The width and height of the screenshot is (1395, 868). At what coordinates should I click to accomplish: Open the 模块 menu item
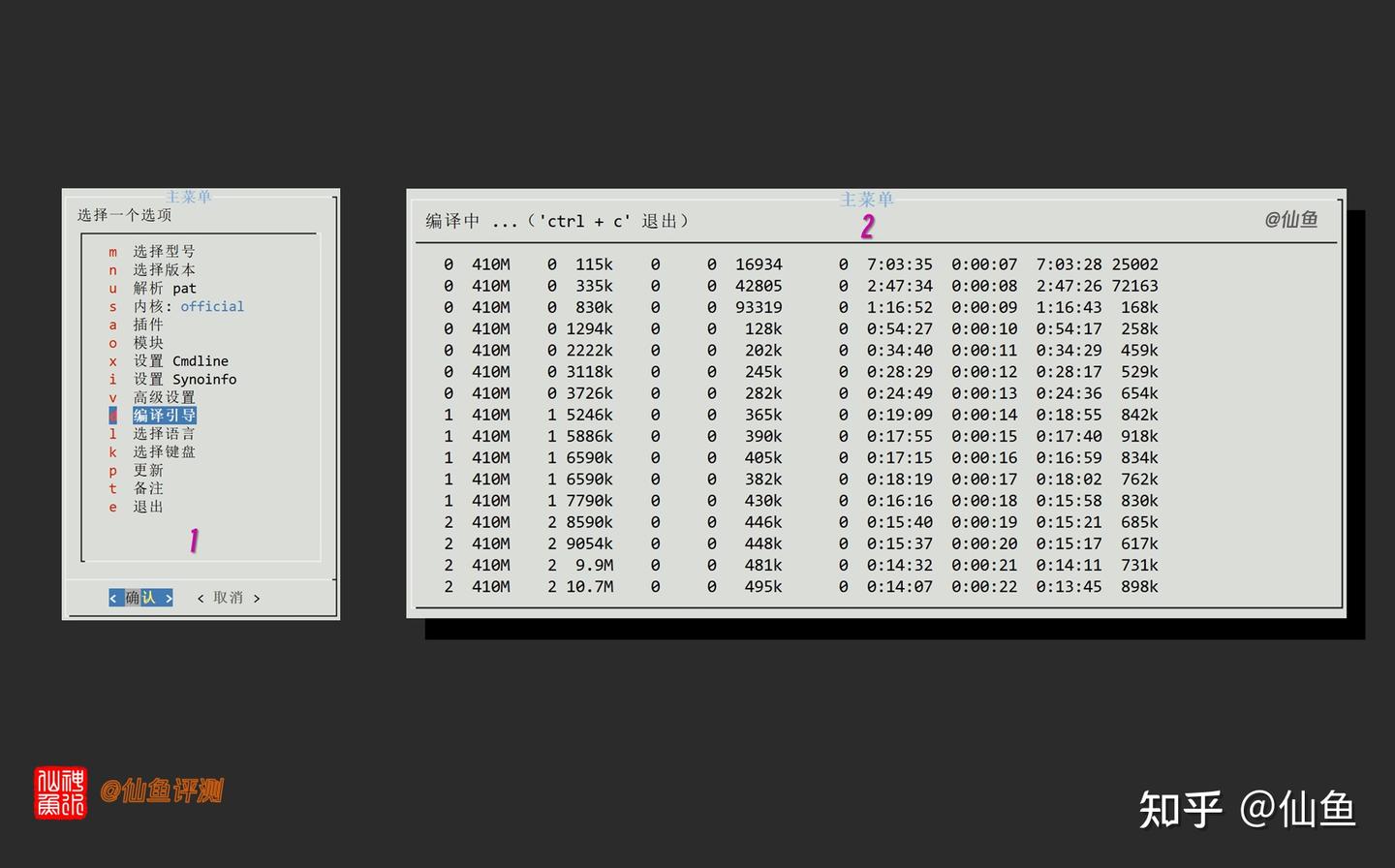pyautogui.click(x=136, y=343)
